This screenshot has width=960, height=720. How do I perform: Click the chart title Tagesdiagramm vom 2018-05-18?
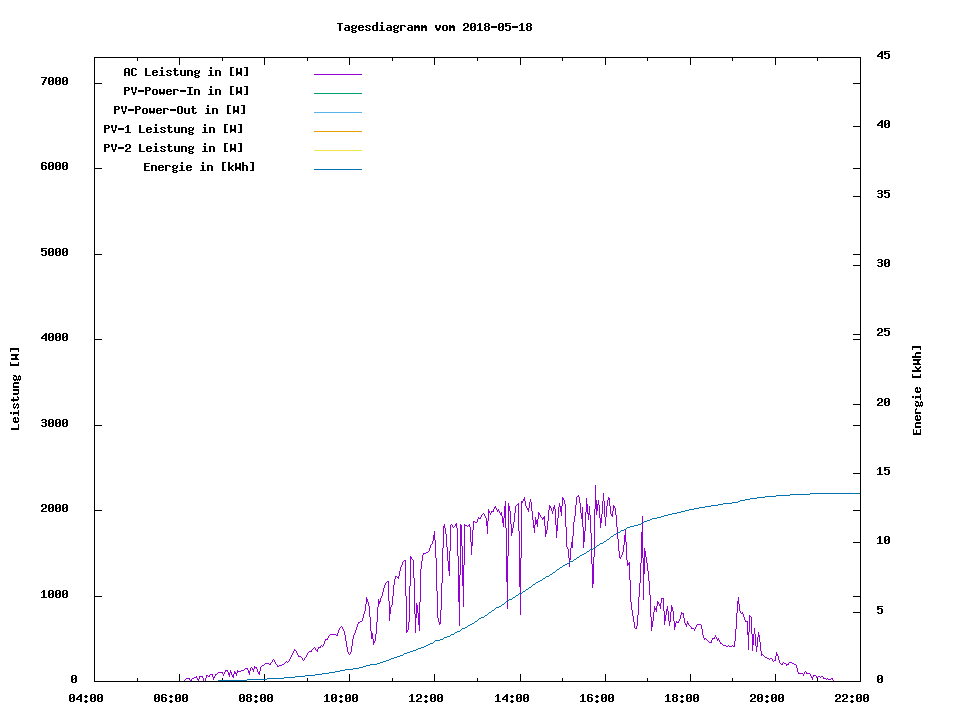click(434, 27)
